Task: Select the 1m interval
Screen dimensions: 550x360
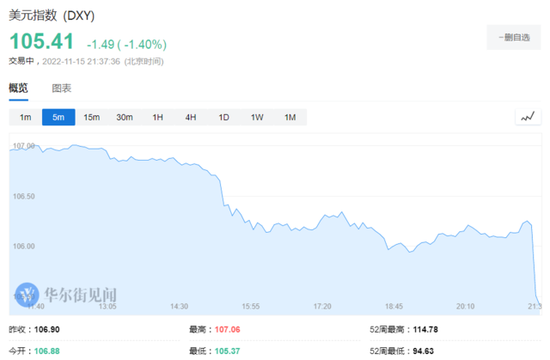Action: (x=25, y=117)
